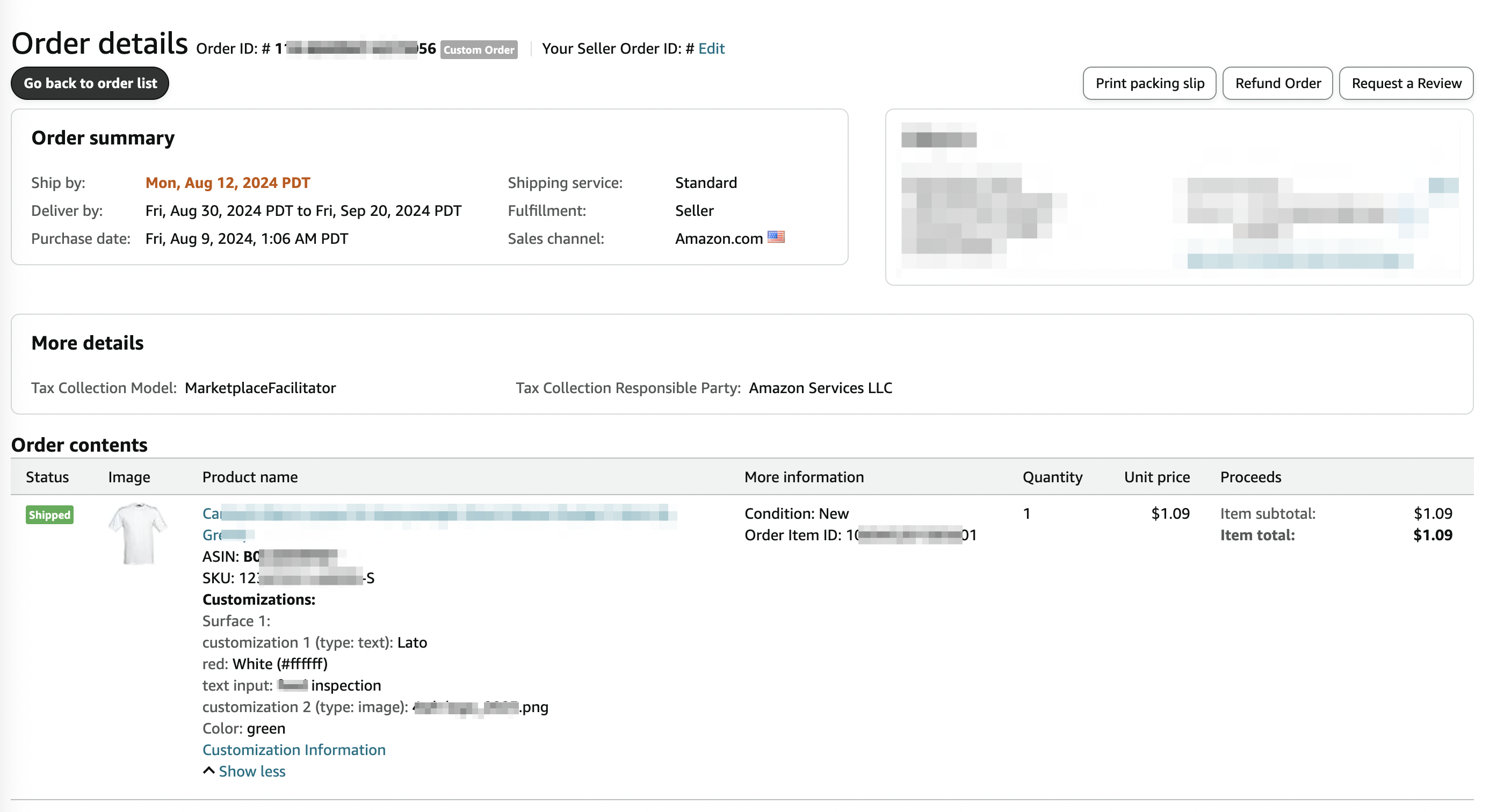Viewport: 1504px width, 812px height.
Task: Print the packing slip
Action: [1149, 83]
